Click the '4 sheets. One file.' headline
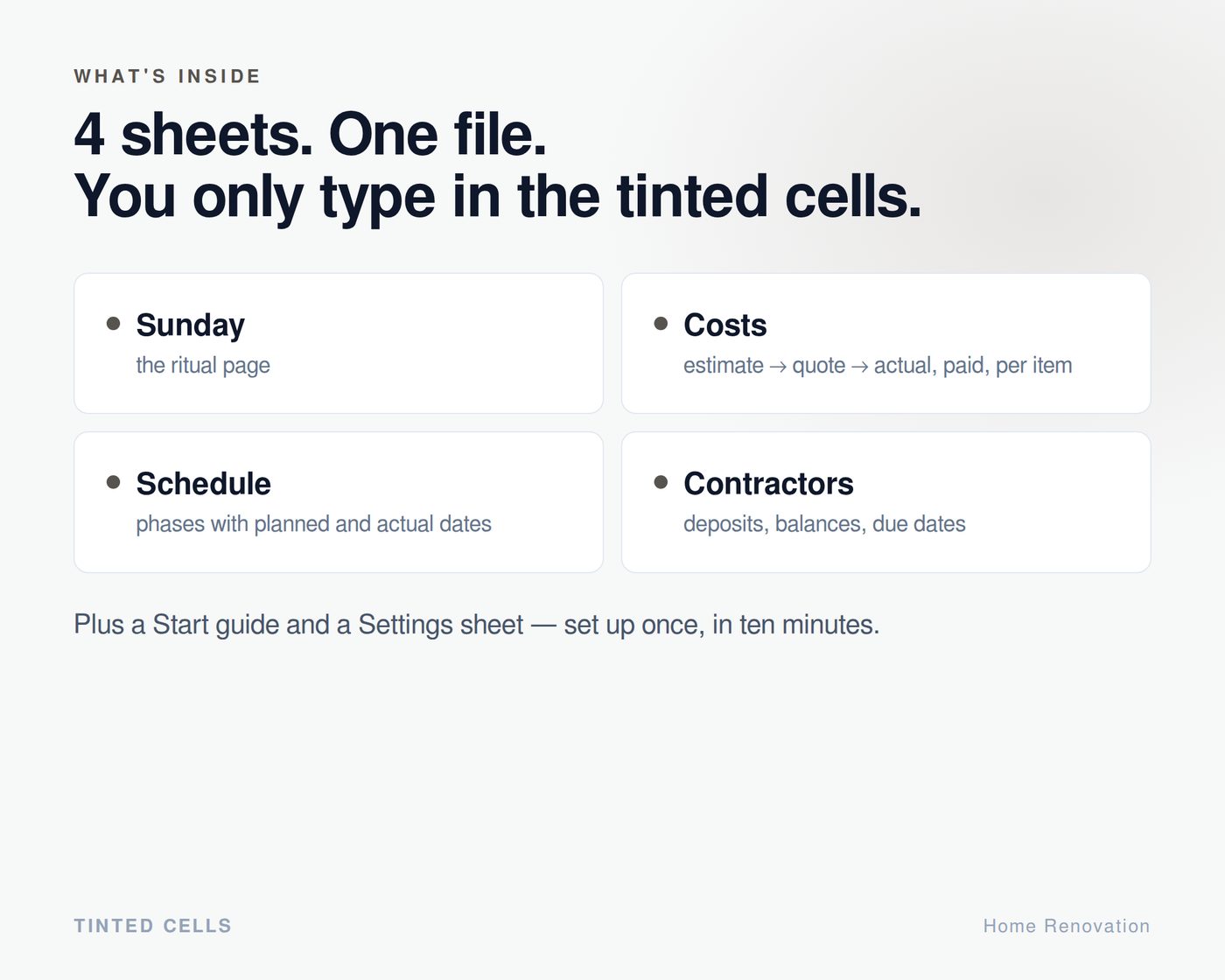Viewport: 1225px width, 980px height. click(x=311, y=135)
